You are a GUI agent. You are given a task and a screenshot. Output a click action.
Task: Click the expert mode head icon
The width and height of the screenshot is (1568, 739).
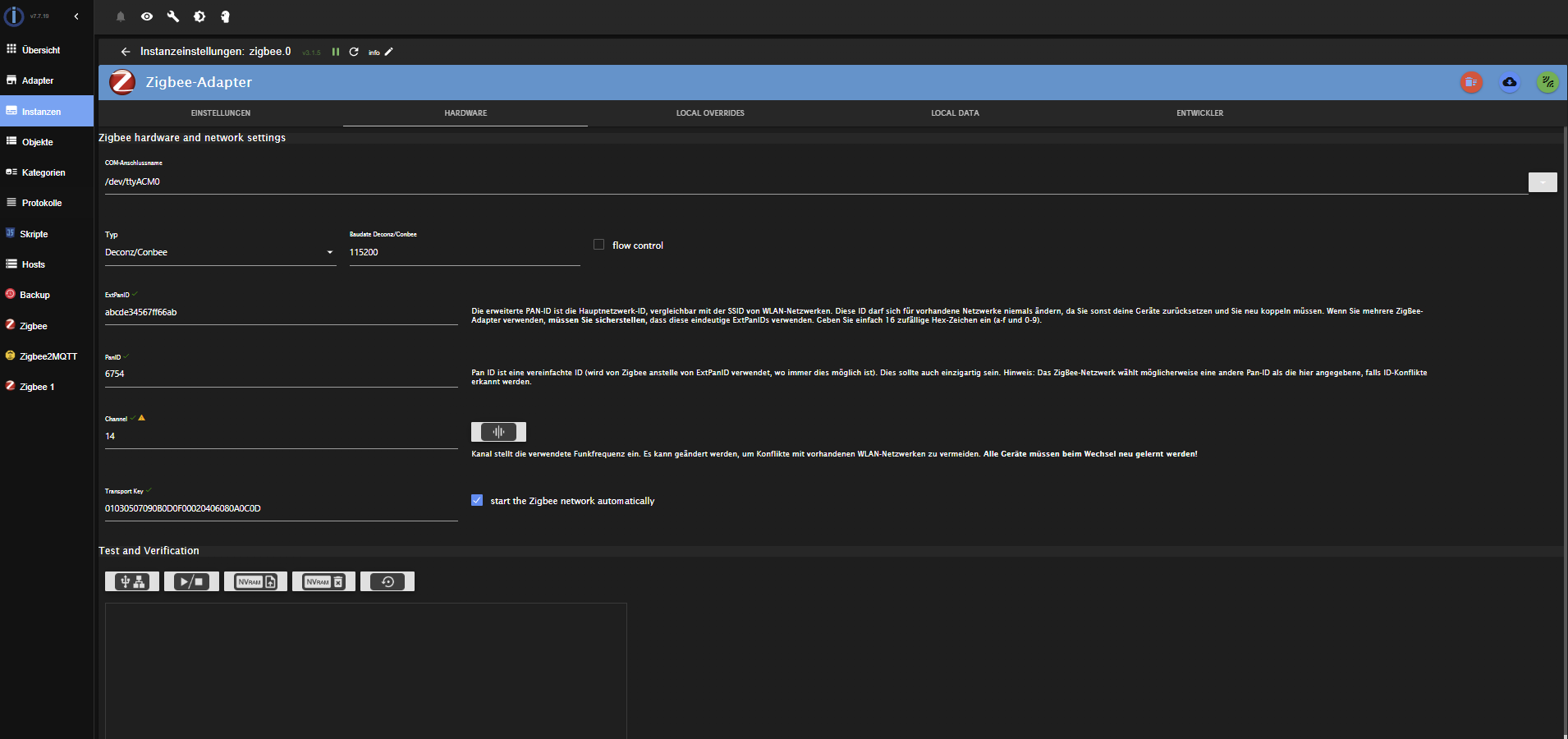[x=225, y=16]
